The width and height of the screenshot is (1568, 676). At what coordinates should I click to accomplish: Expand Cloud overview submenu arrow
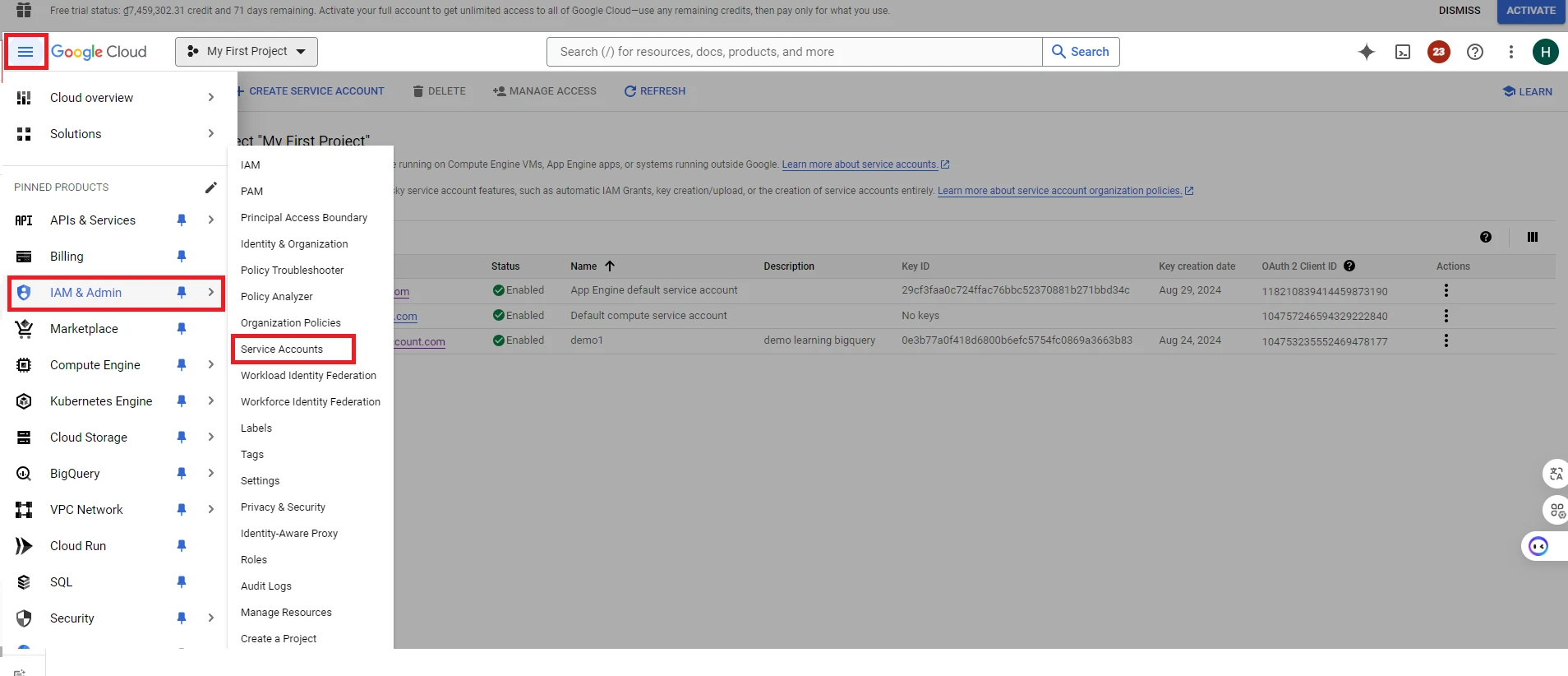point(211,98)
